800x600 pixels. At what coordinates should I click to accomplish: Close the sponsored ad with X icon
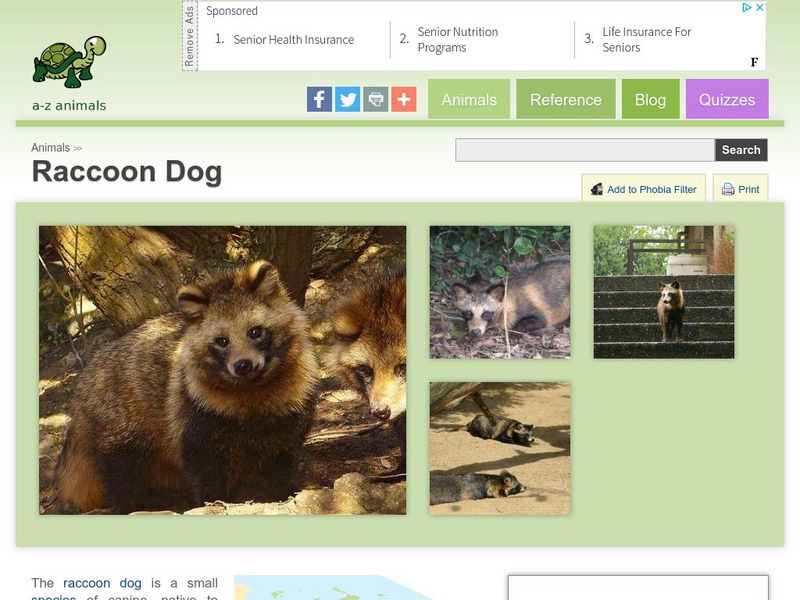[x=760, y=7]
